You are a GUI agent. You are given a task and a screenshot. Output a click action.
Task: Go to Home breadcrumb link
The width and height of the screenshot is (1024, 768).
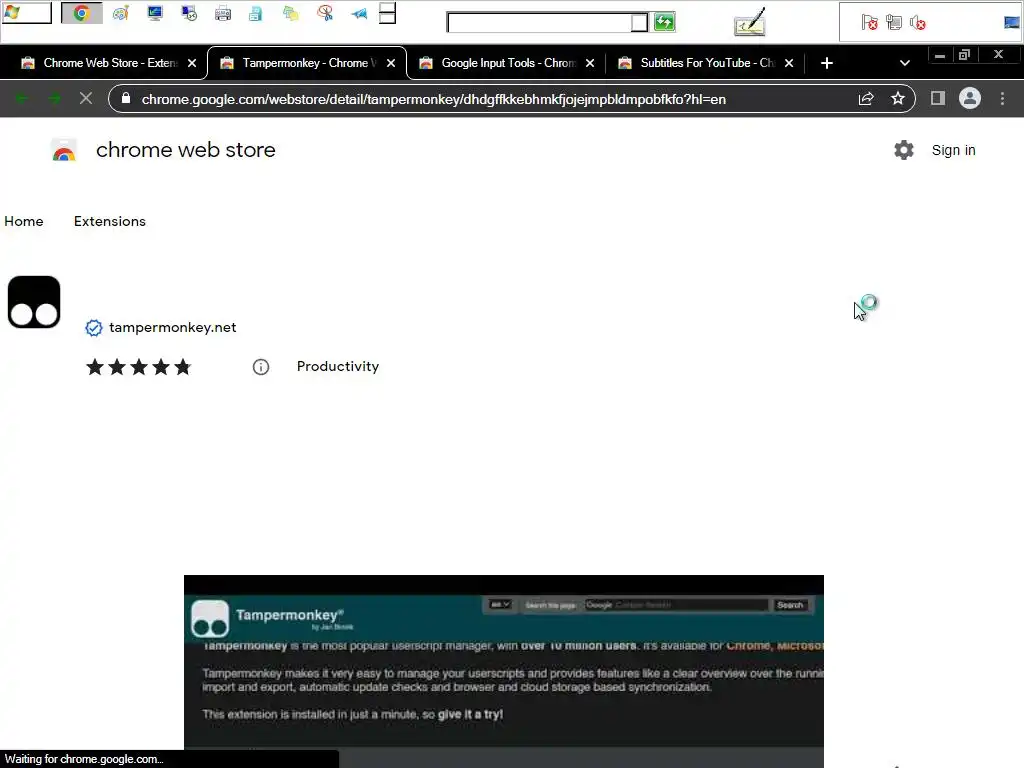24,221
